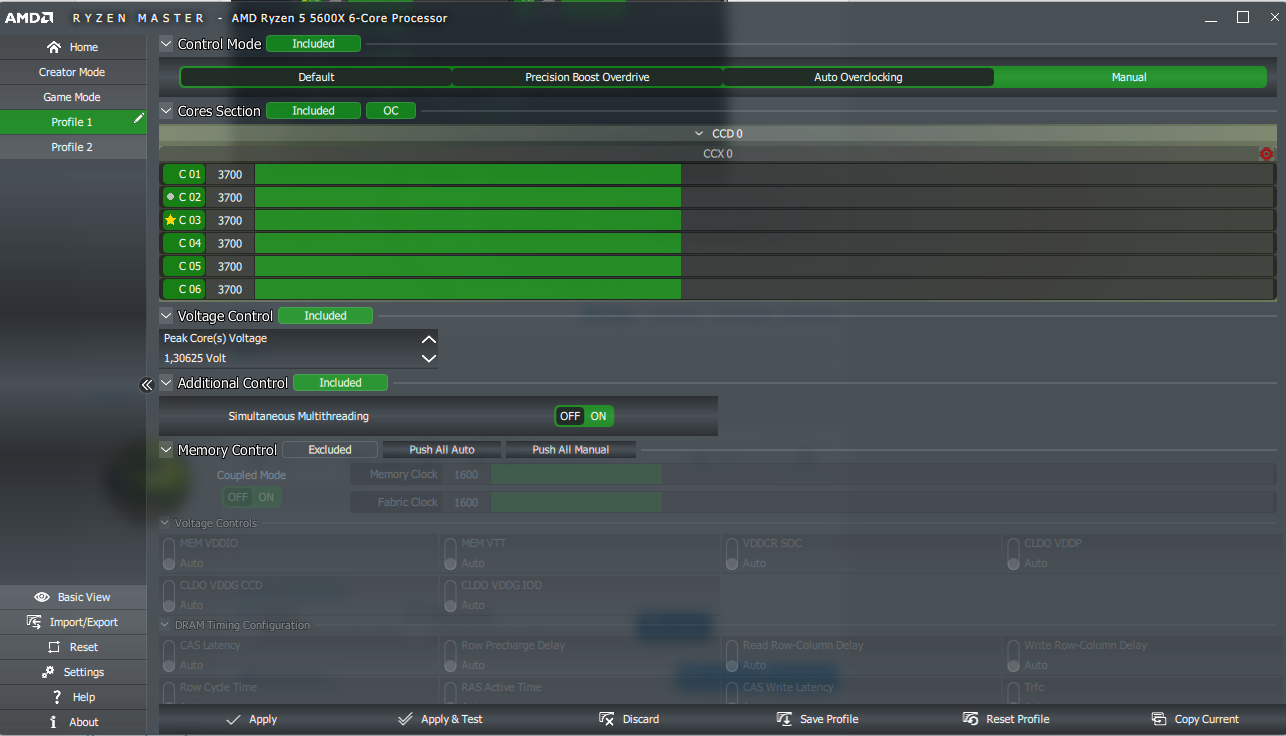Screen dimensions: 1286x736
Task: Toggle the Control Mode Included switch
Action: [313, 44]
